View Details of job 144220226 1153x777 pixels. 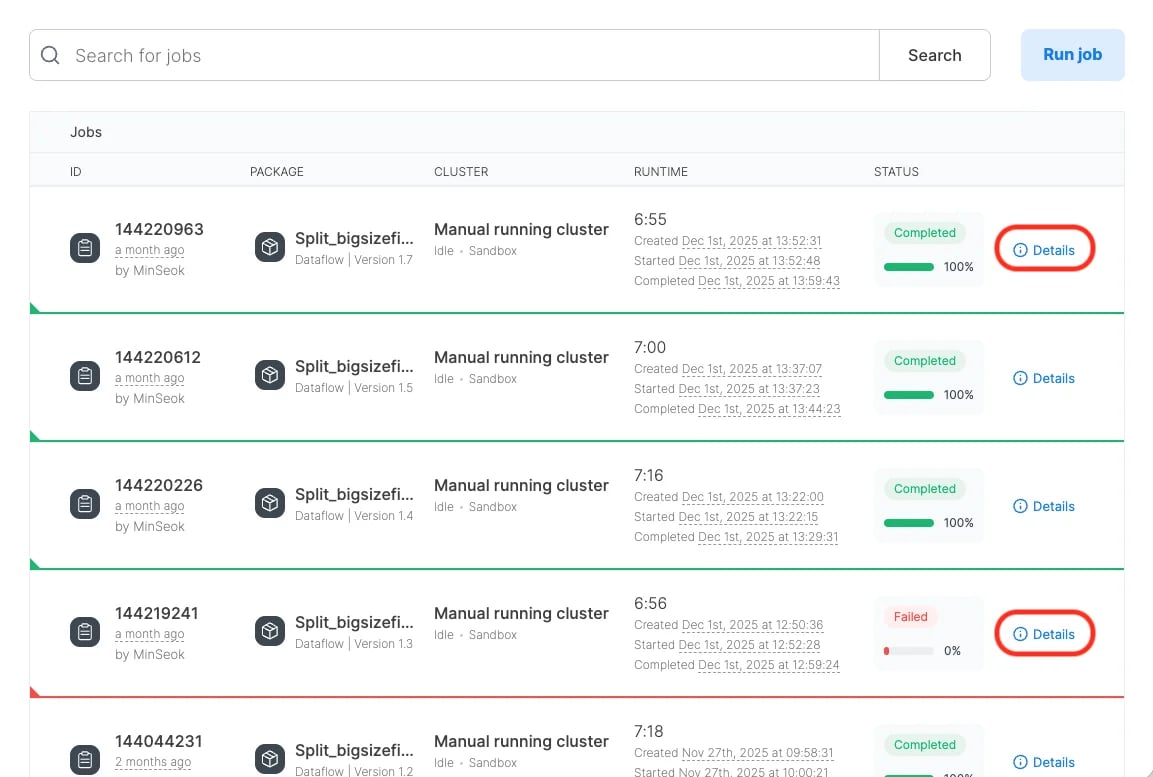pyautogui.click(x=1044, y=506)
